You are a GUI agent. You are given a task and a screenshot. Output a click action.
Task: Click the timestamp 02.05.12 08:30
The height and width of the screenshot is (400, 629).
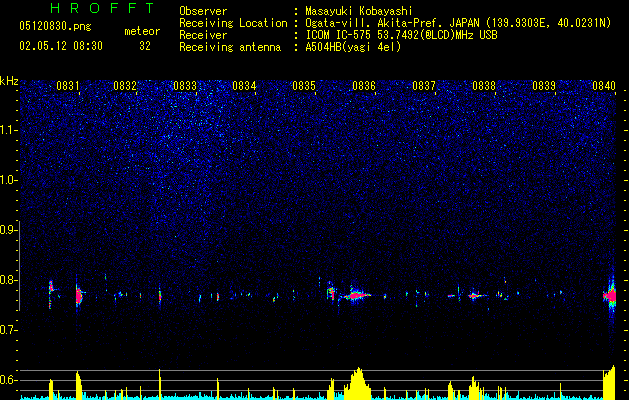click(61, 46)
